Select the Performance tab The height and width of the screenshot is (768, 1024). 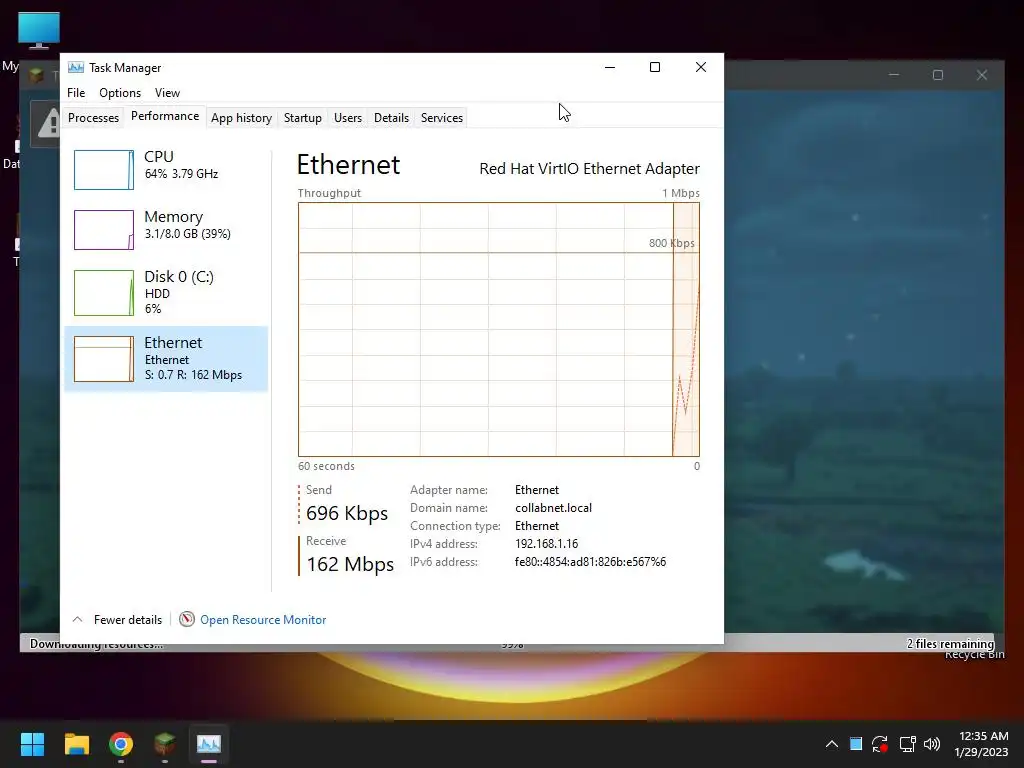click(165, 116)
